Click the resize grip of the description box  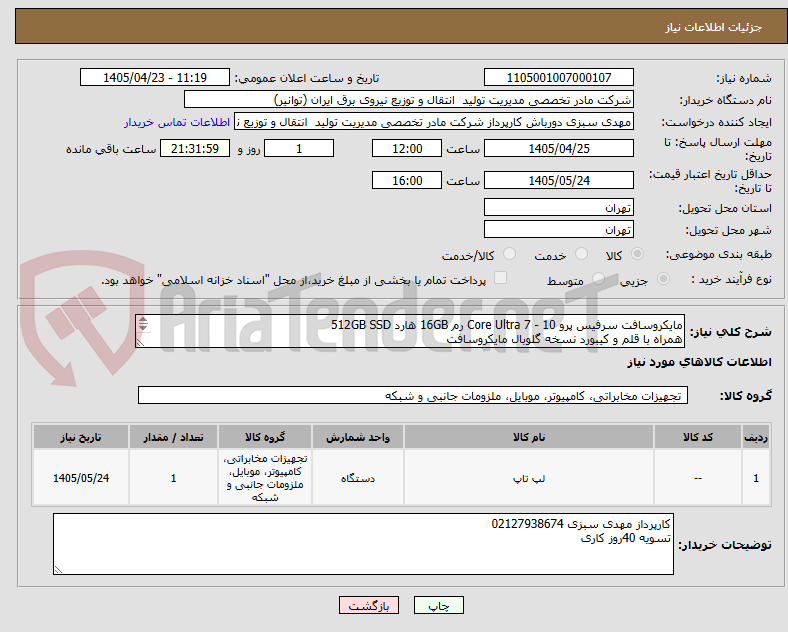(141, 343)
